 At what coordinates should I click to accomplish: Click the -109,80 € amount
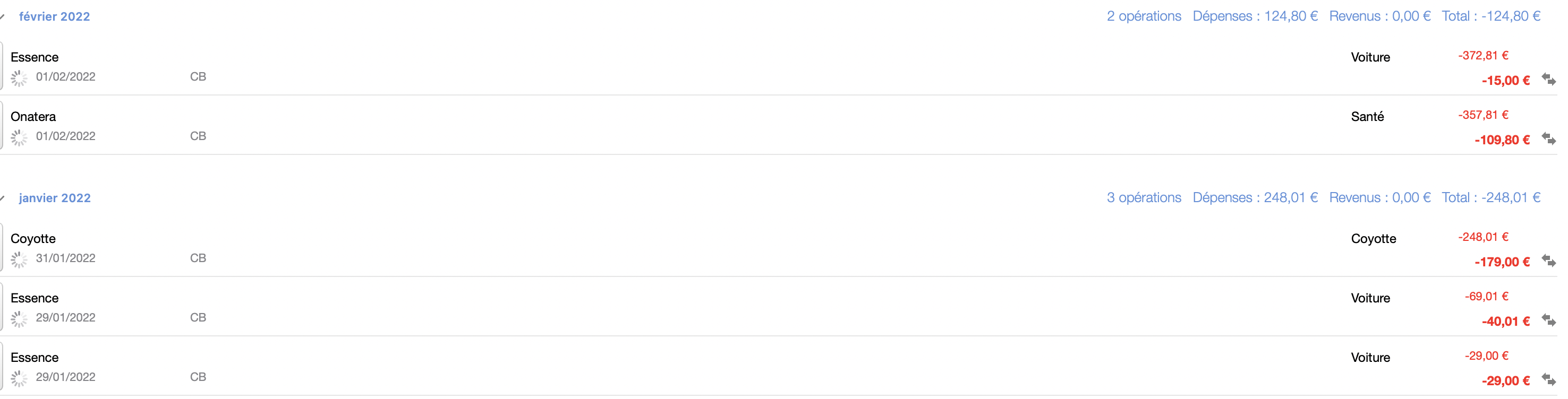click(x=1502, y=140)
